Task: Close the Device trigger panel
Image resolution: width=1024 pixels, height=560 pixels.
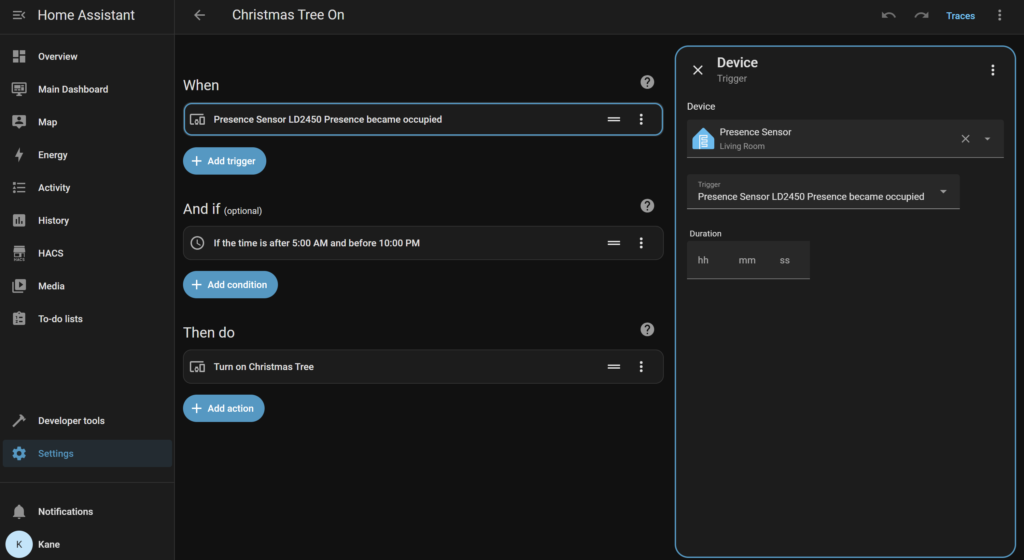Action: [698, 70]
